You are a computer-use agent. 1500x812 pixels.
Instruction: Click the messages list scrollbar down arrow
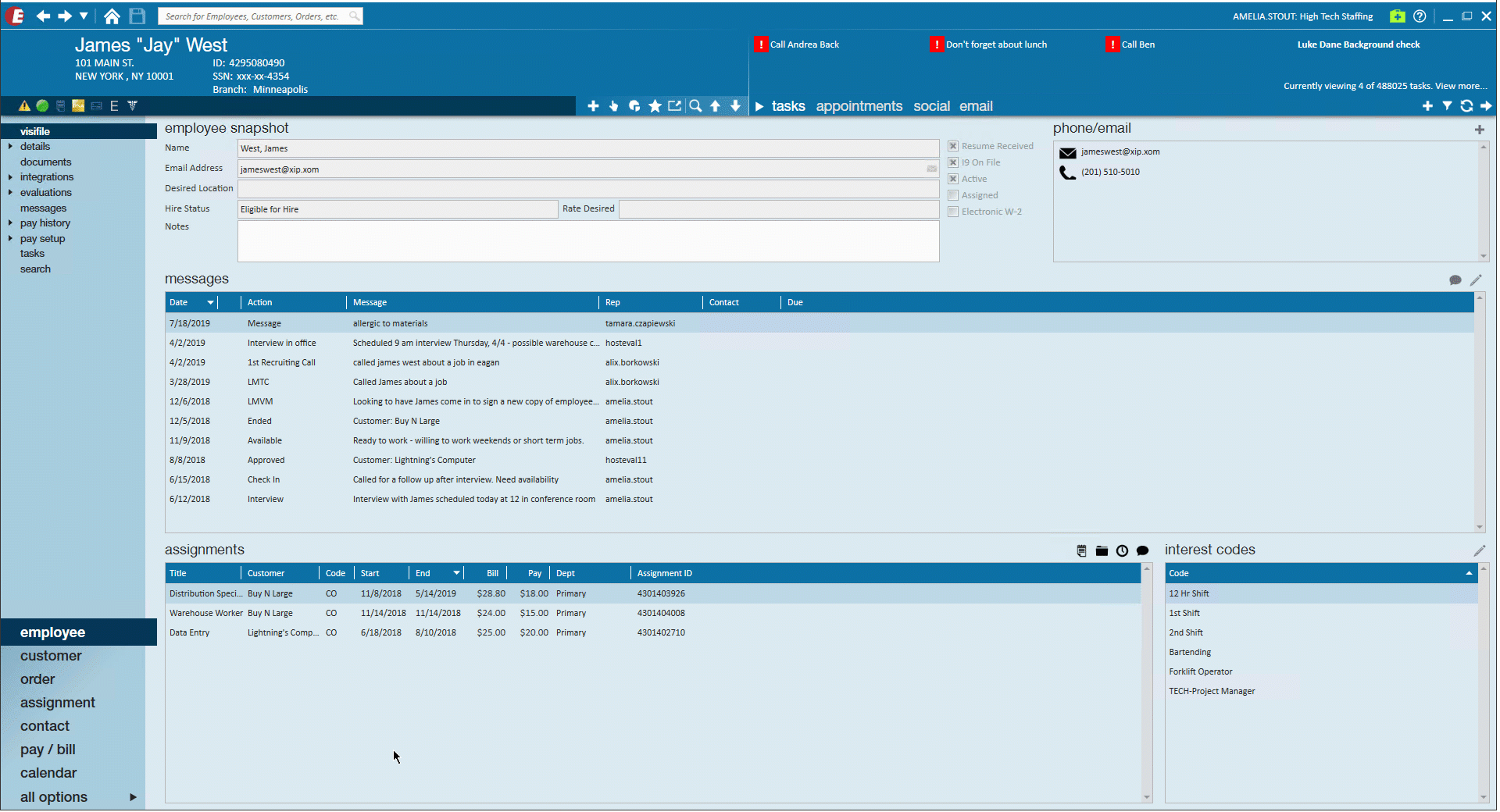coord(1479,527)
